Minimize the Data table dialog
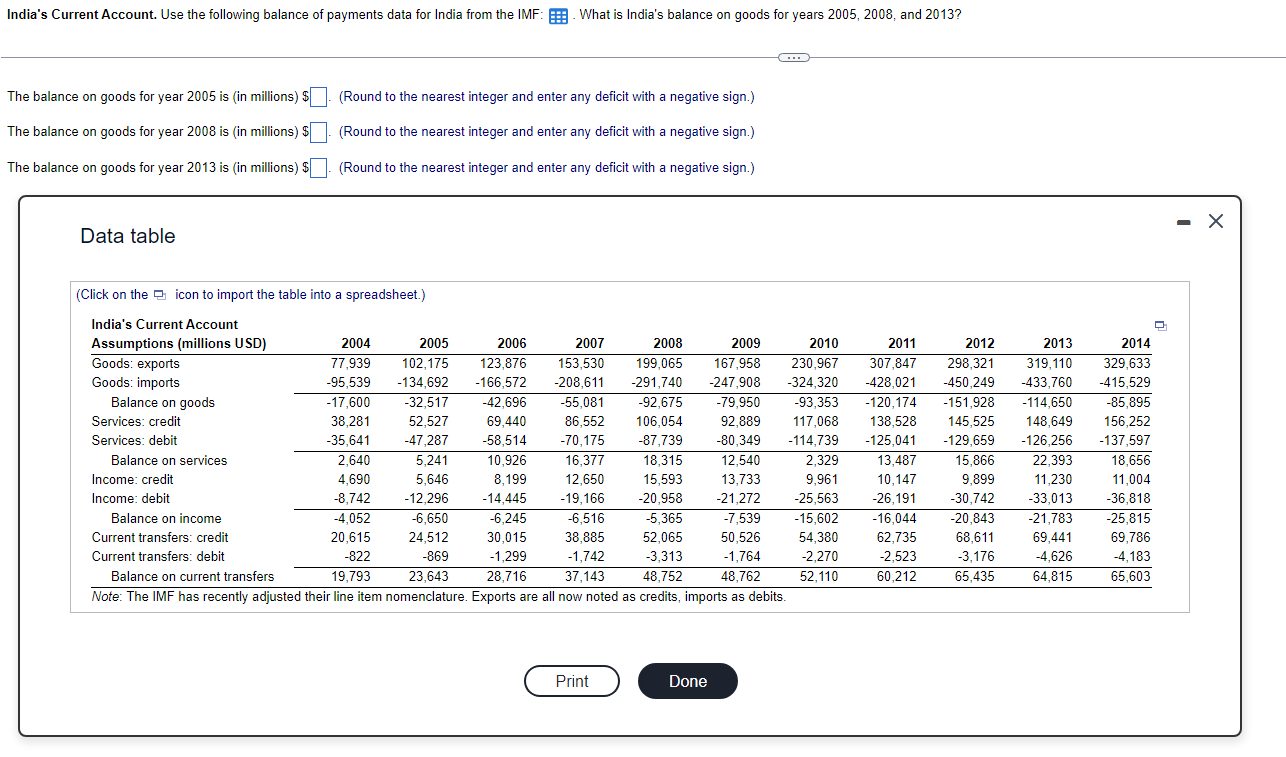Viewport: 1286px width, 757px height. [x=1182, y=222]
